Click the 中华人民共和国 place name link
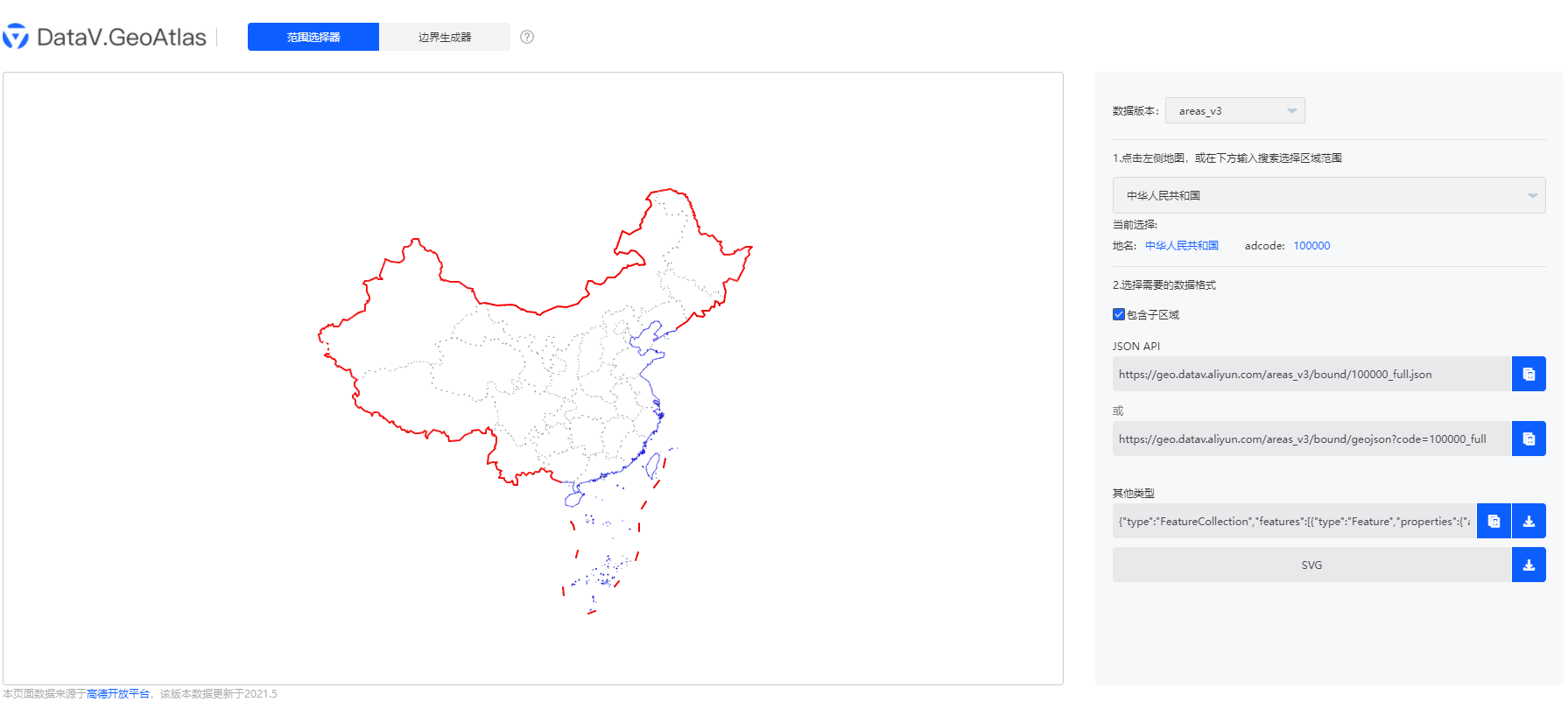Image resolution: width=1568 pixels, height=702 pixels. (x=1182, y=246)
